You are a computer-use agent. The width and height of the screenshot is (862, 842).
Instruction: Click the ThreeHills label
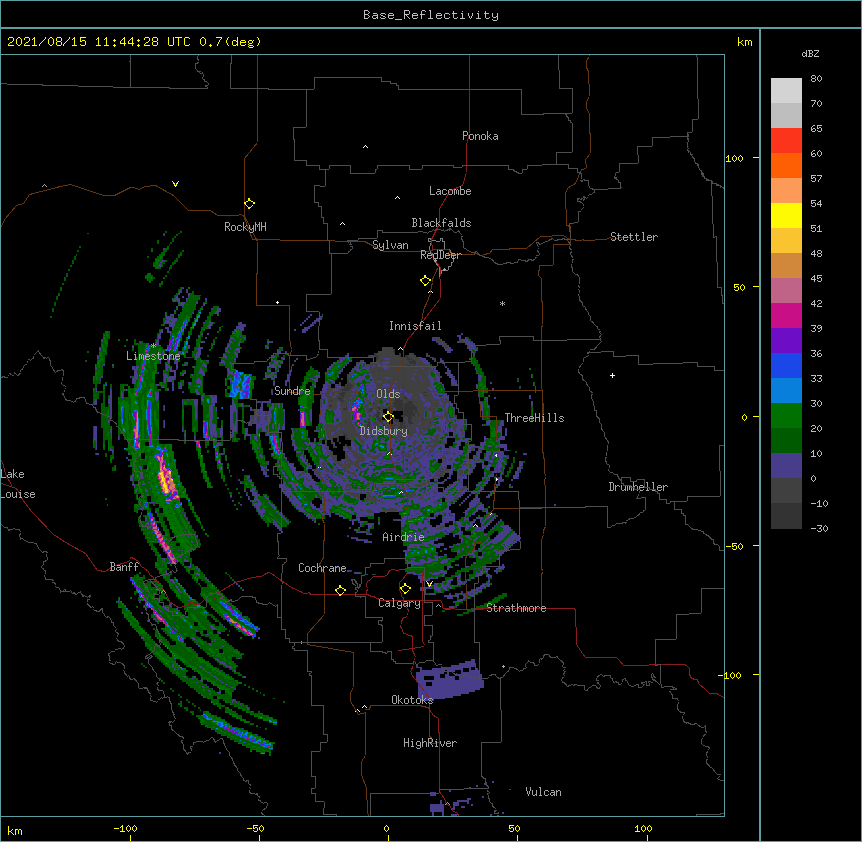tap(534, 418)
